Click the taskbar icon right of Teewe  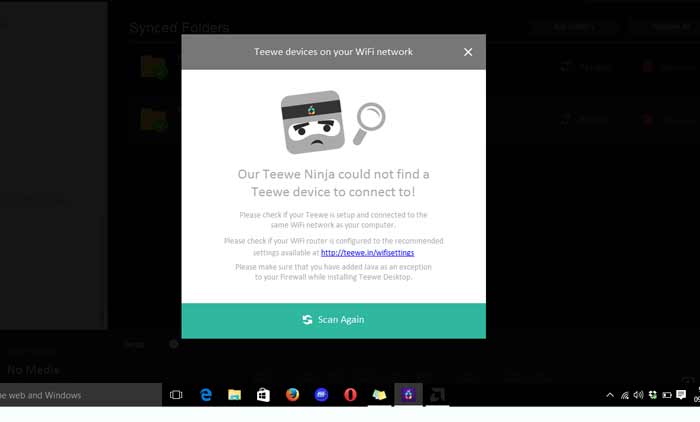(x=437, y=395)
